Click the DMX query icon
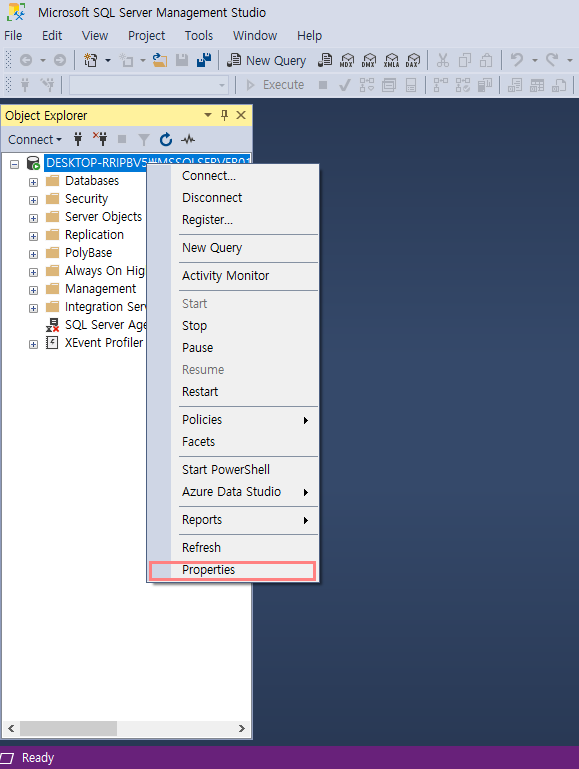This screenshot has height=769, width=579. click(x=369, y=60)
